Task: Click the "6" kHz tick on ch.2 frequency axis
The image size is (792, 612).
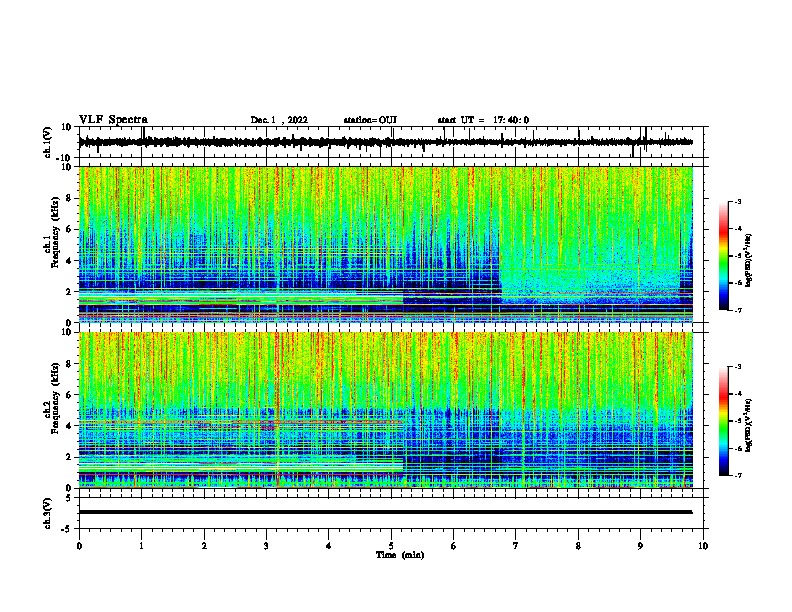Action: (71, 395)
